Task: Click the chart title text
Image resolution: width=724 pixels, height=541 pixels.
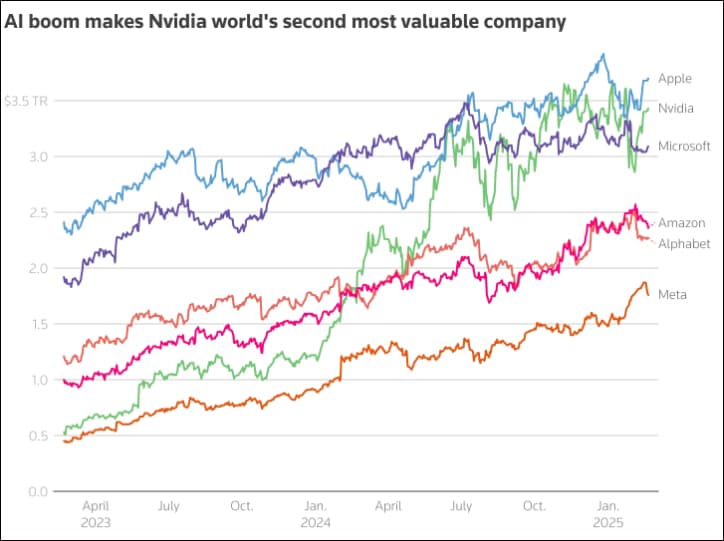Action: pos(285,22)
